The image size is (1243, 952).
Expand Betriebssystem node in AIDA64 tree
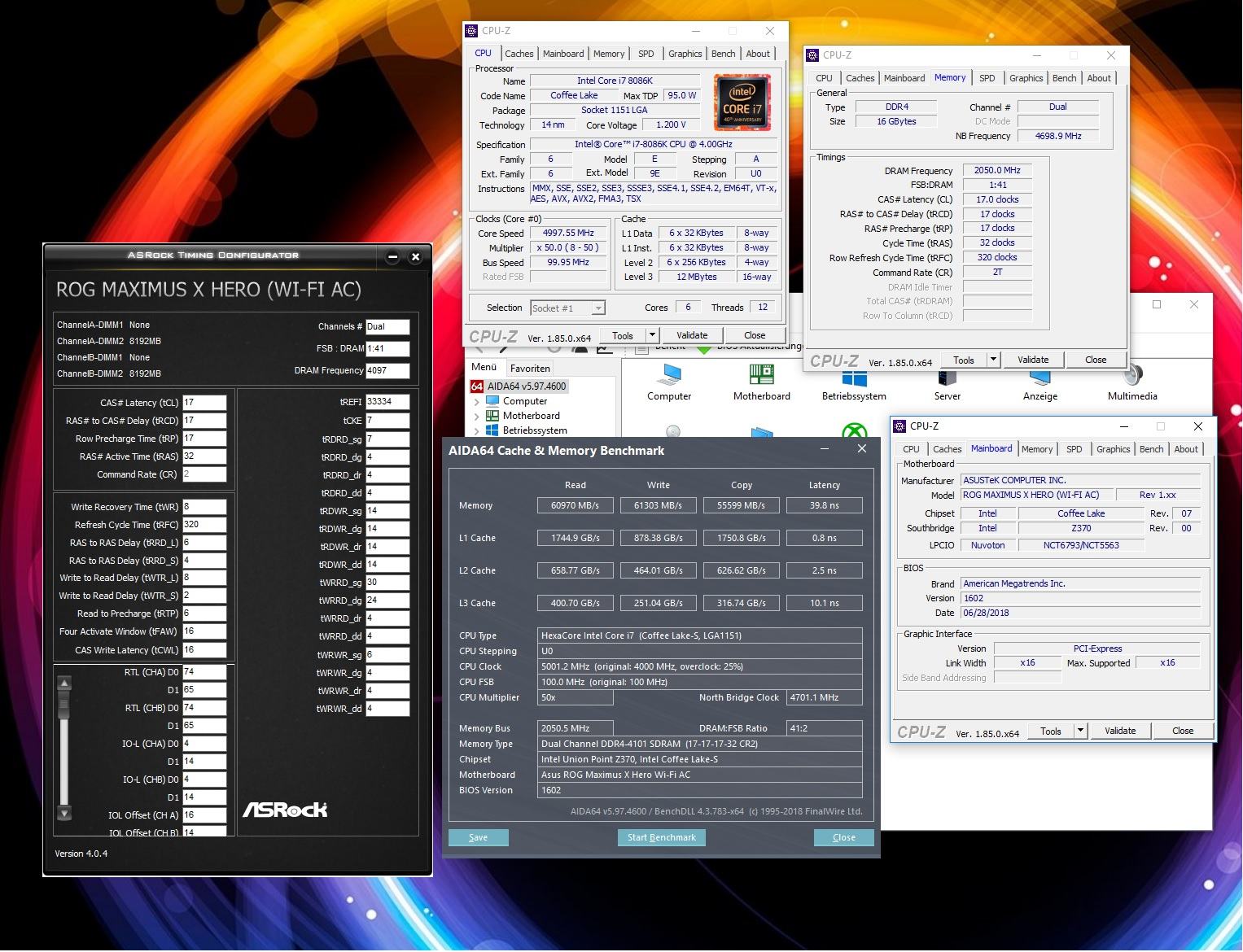tap(476, 430)
